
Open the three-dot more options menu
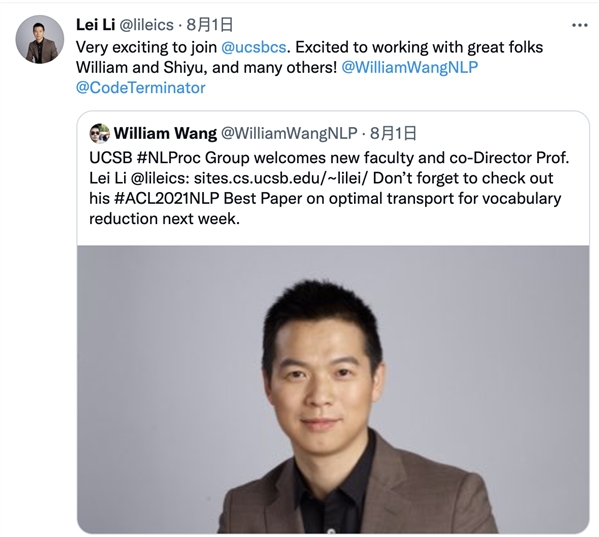579,26
